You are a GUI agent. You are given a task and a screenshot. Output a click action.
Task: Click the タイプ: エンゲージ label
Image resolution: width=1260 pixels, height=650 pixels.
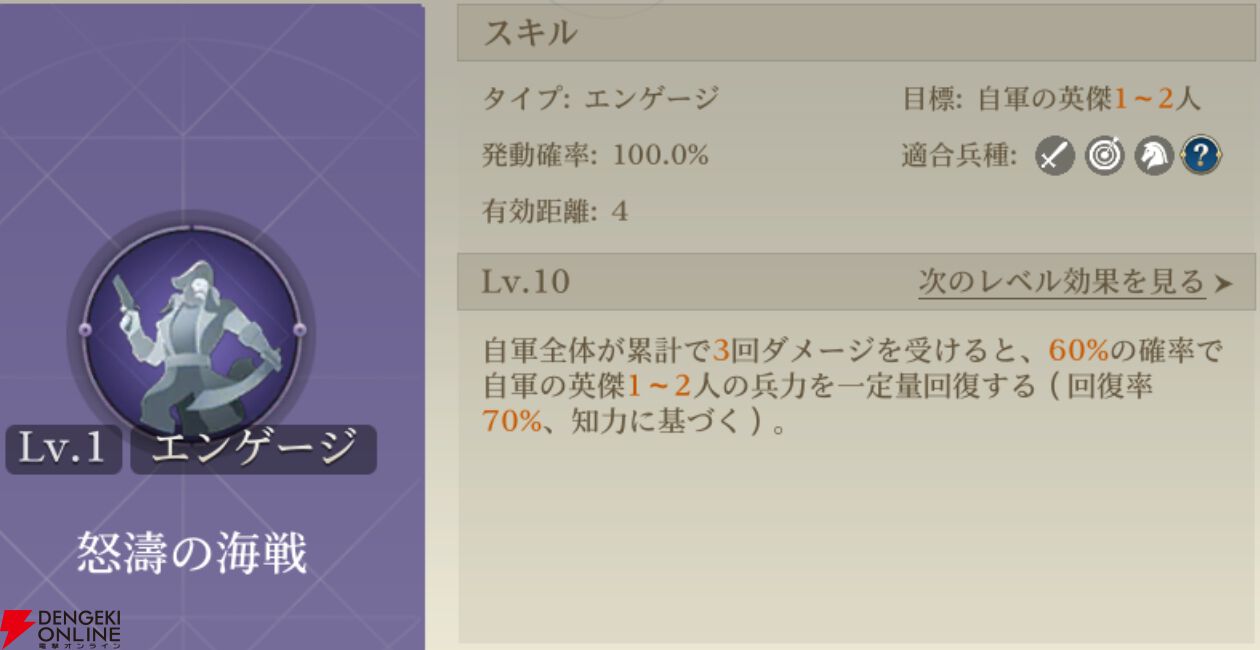601,99
